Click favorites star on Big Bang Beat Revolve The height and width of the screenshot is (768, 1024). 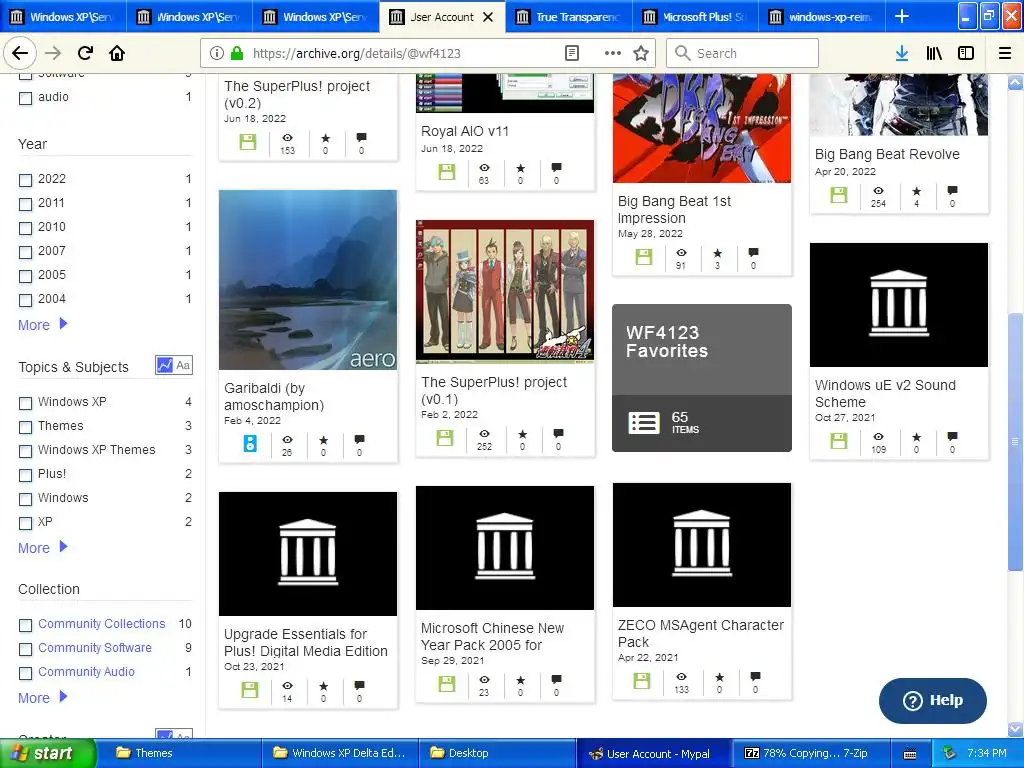[916, 191]
